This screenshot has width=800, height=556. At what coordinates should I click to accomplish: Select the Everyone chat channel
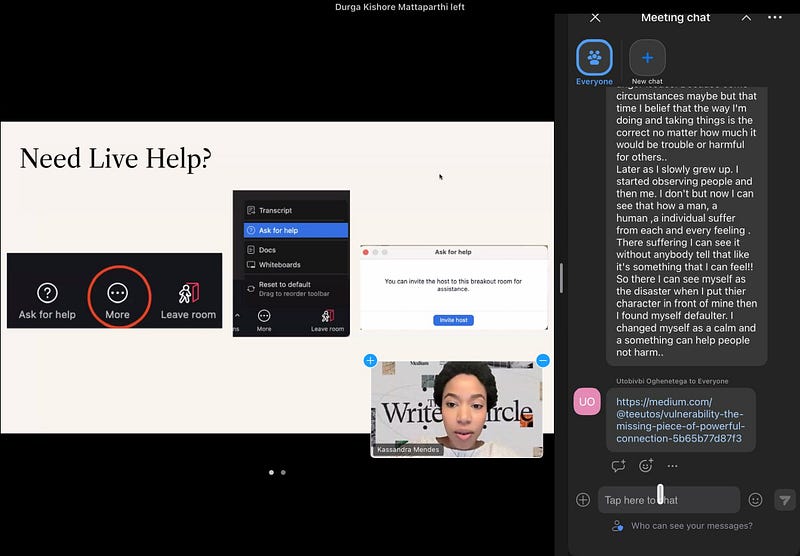pyautogui.click(x=594, y=62)
